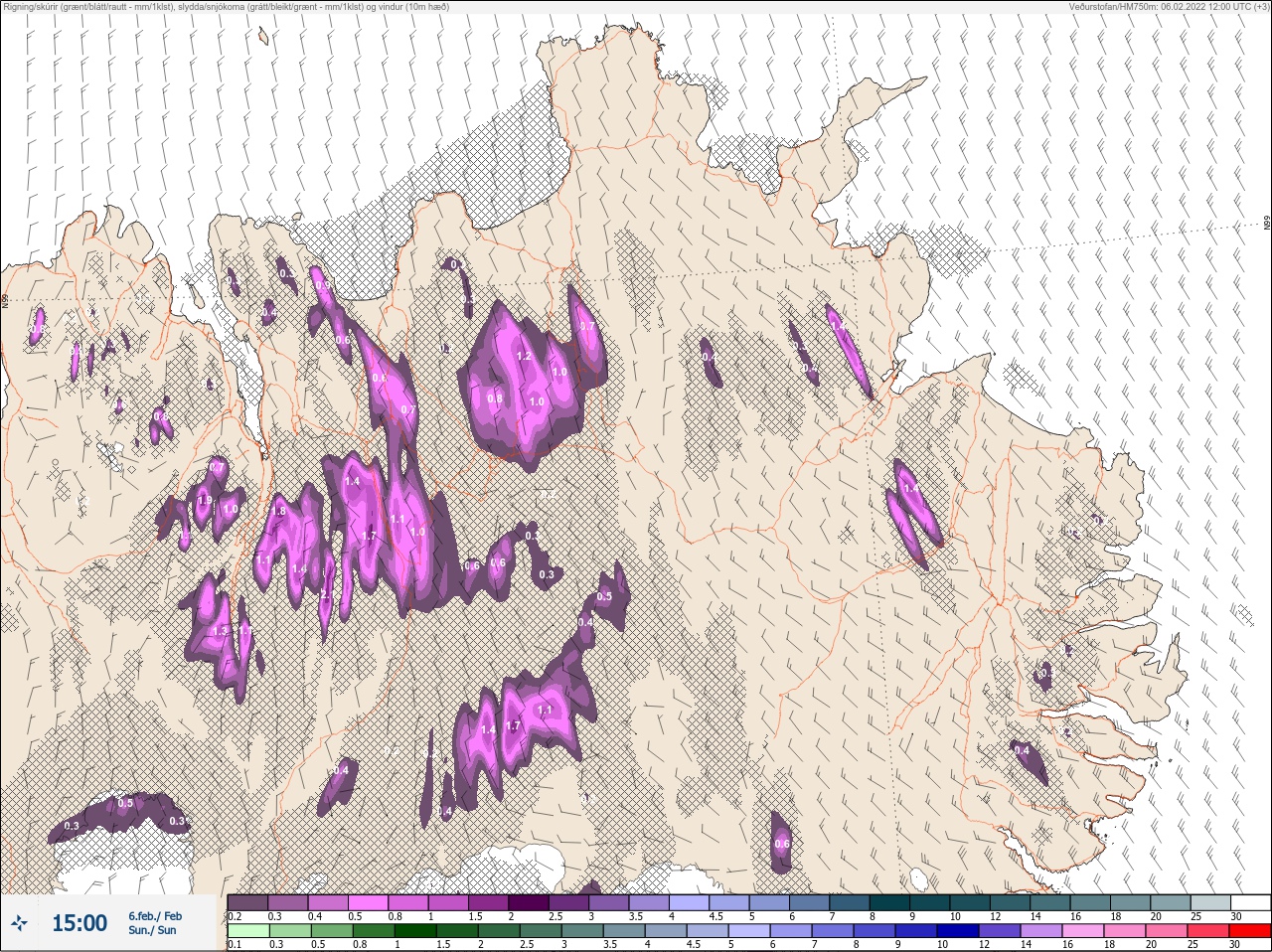This screenshot has width=1272, height=952.
Task: Click the N99 label on the right map edge
Action: [x=1267, y=224]
